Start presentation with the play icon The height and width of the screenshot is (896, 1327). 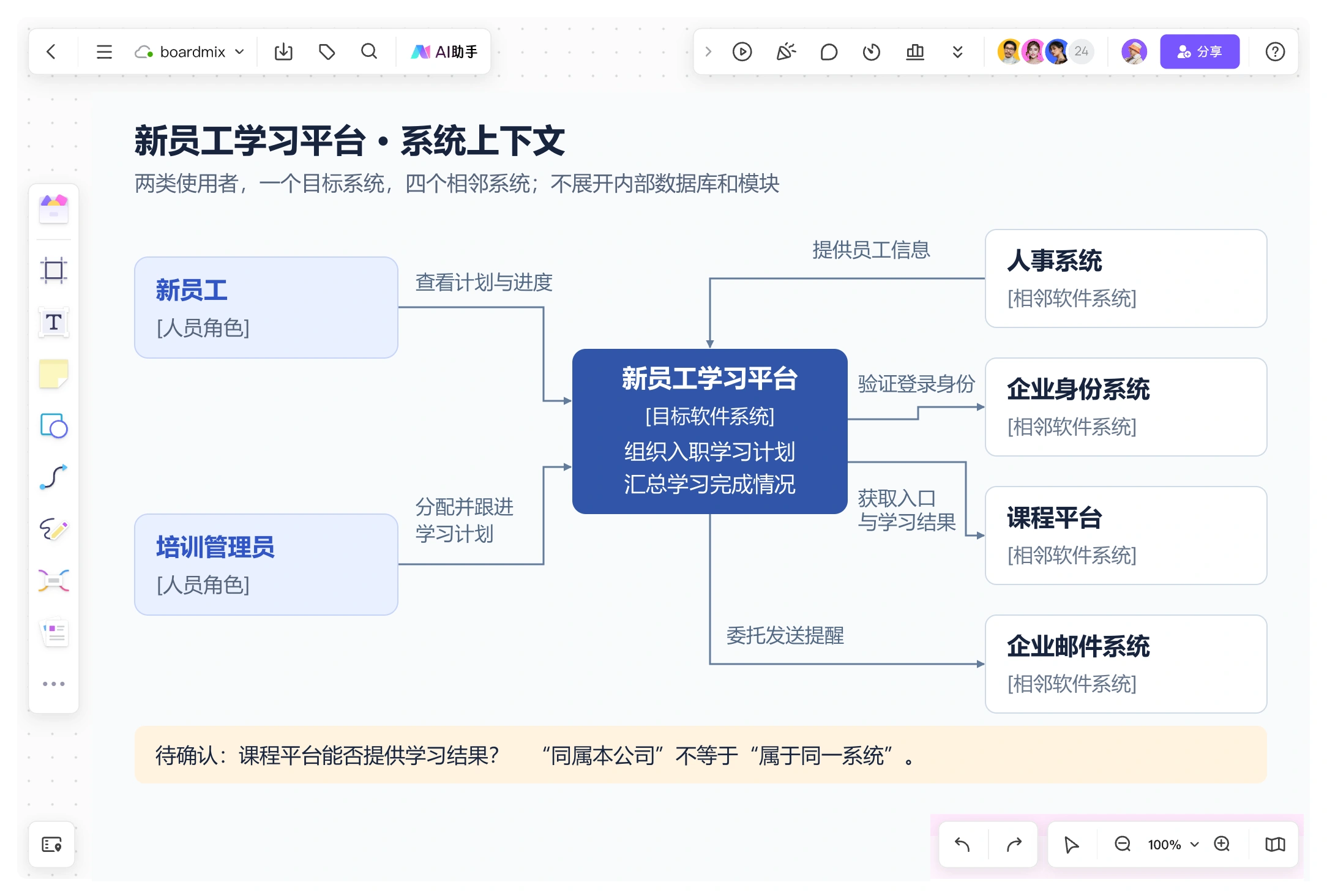[742, 52]
